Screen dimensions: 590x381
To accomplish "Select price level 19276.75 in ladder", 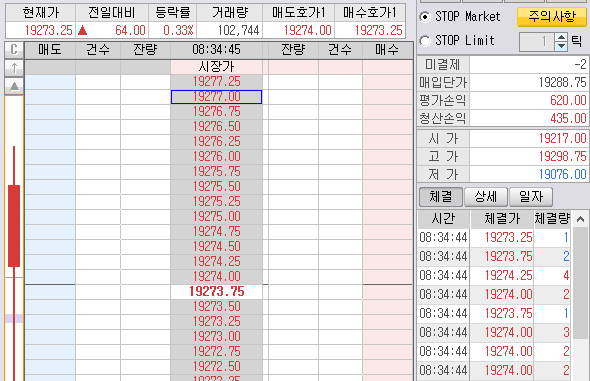I will coord(216,112).
